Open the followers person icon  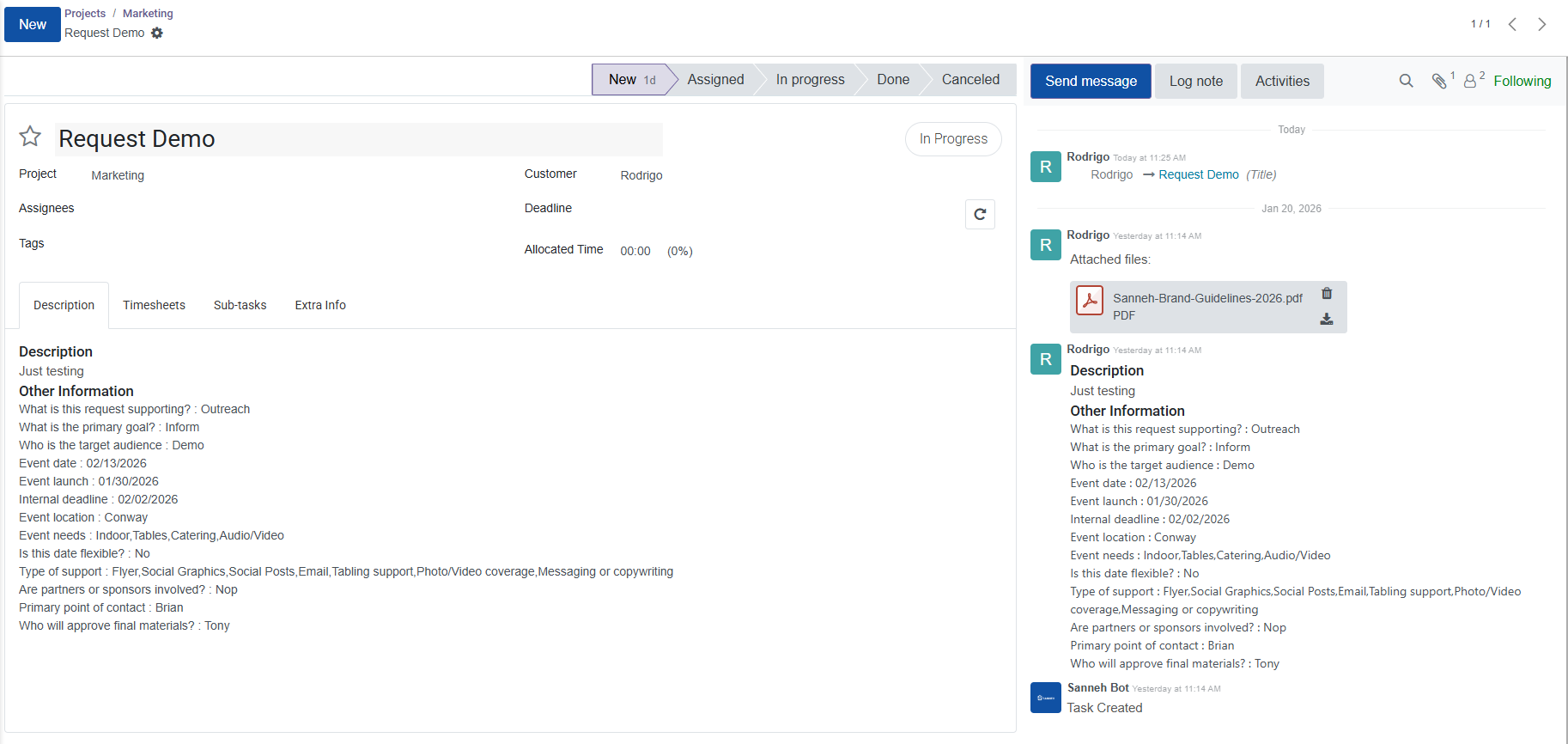1470,81
